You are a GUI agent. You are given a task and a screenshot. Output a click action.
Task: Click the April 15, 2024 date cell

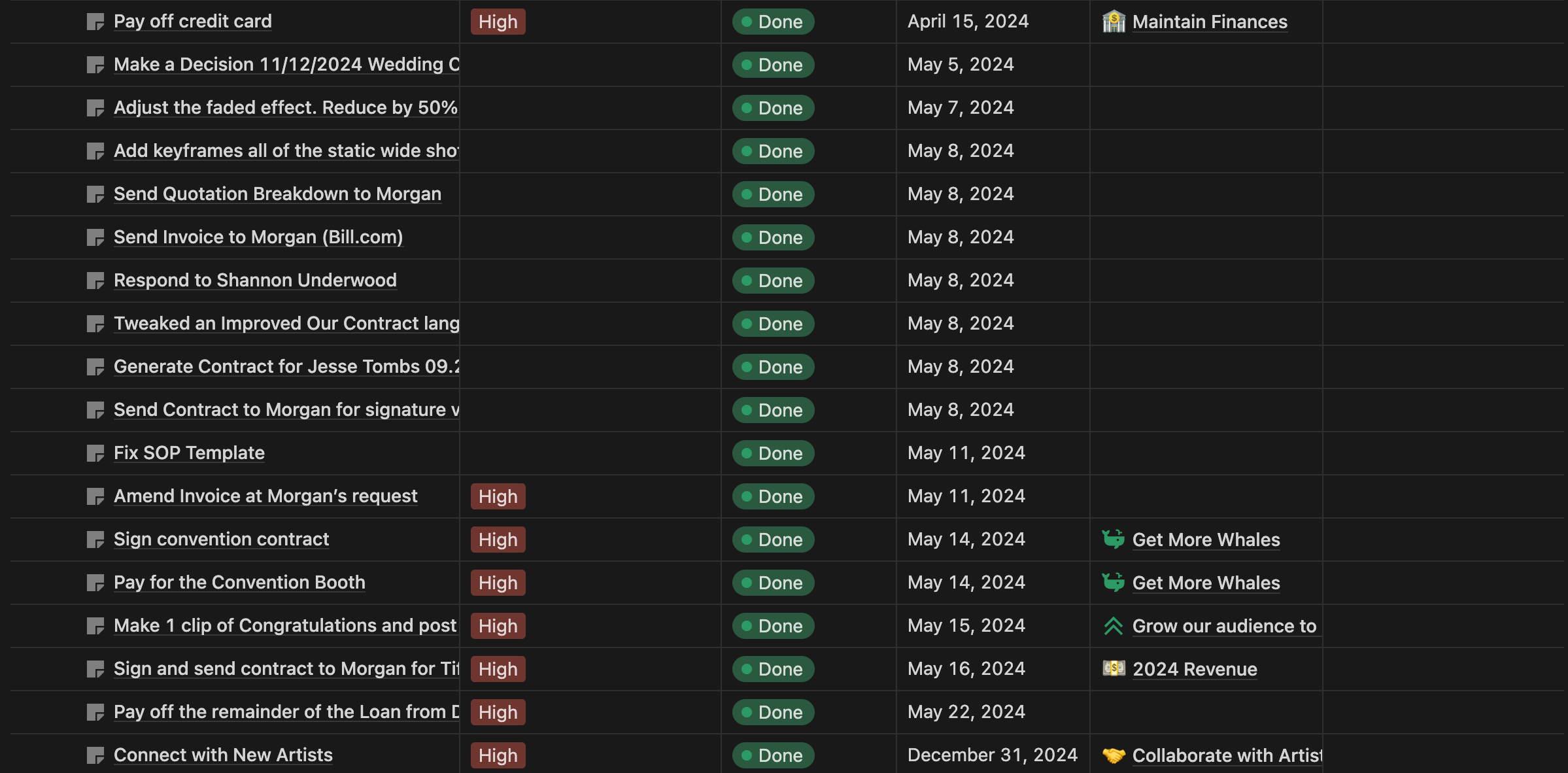pos(968,22)
